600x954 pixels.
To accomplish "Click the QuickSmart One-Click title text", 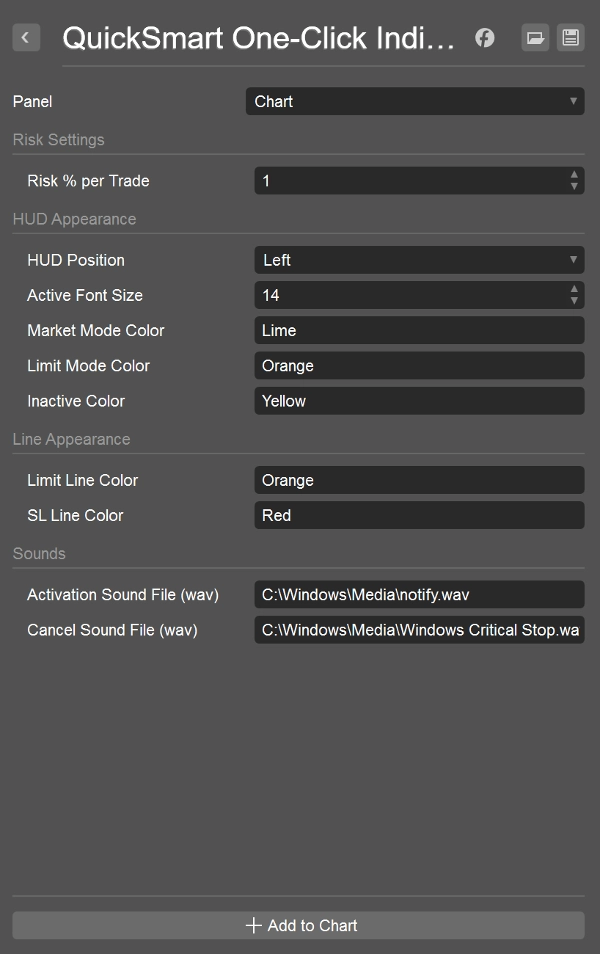I will [259, 38].
